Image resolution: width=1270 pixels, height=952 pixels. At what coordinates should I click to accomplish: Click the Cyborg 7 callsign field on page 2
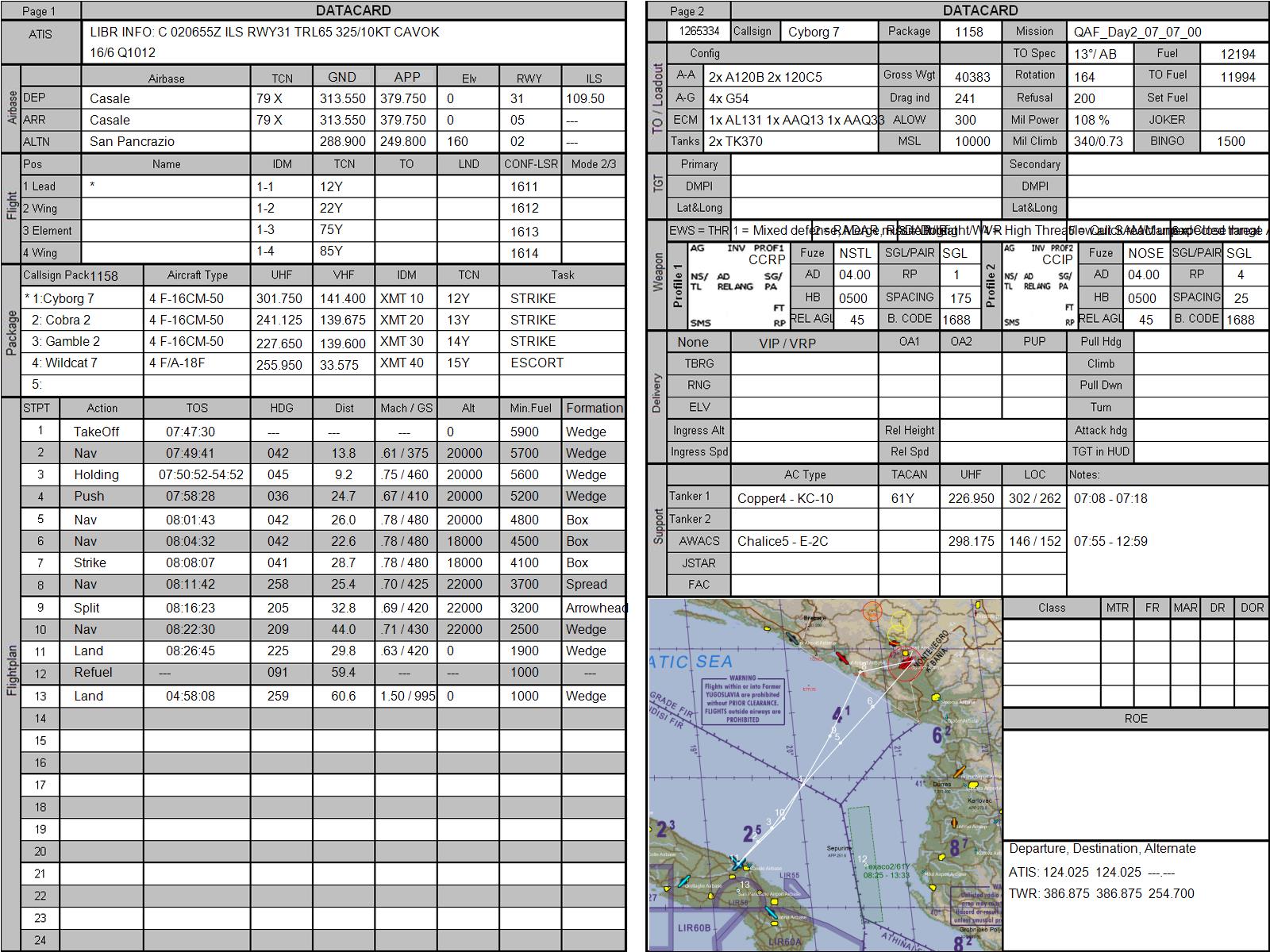pos(829,32)
